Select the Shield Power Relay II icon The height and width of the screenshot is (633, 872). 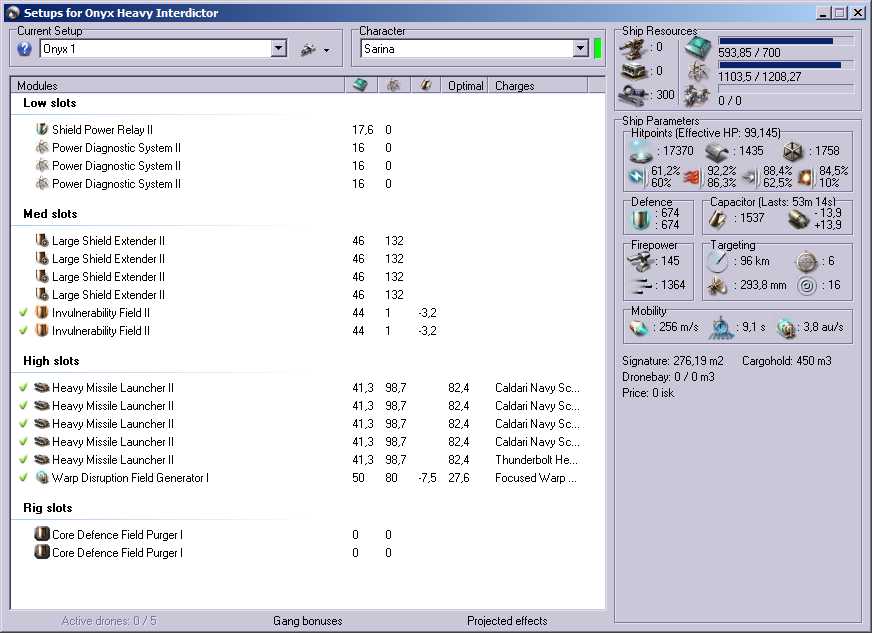pyautogui.click(x=42, y=130)
